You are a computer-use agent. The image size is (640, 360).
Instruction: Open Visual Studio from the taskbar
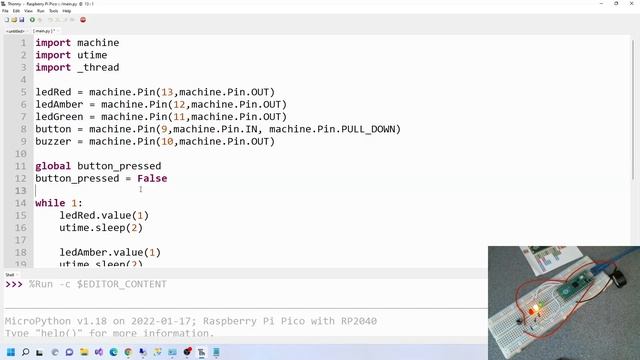[99, 352]
